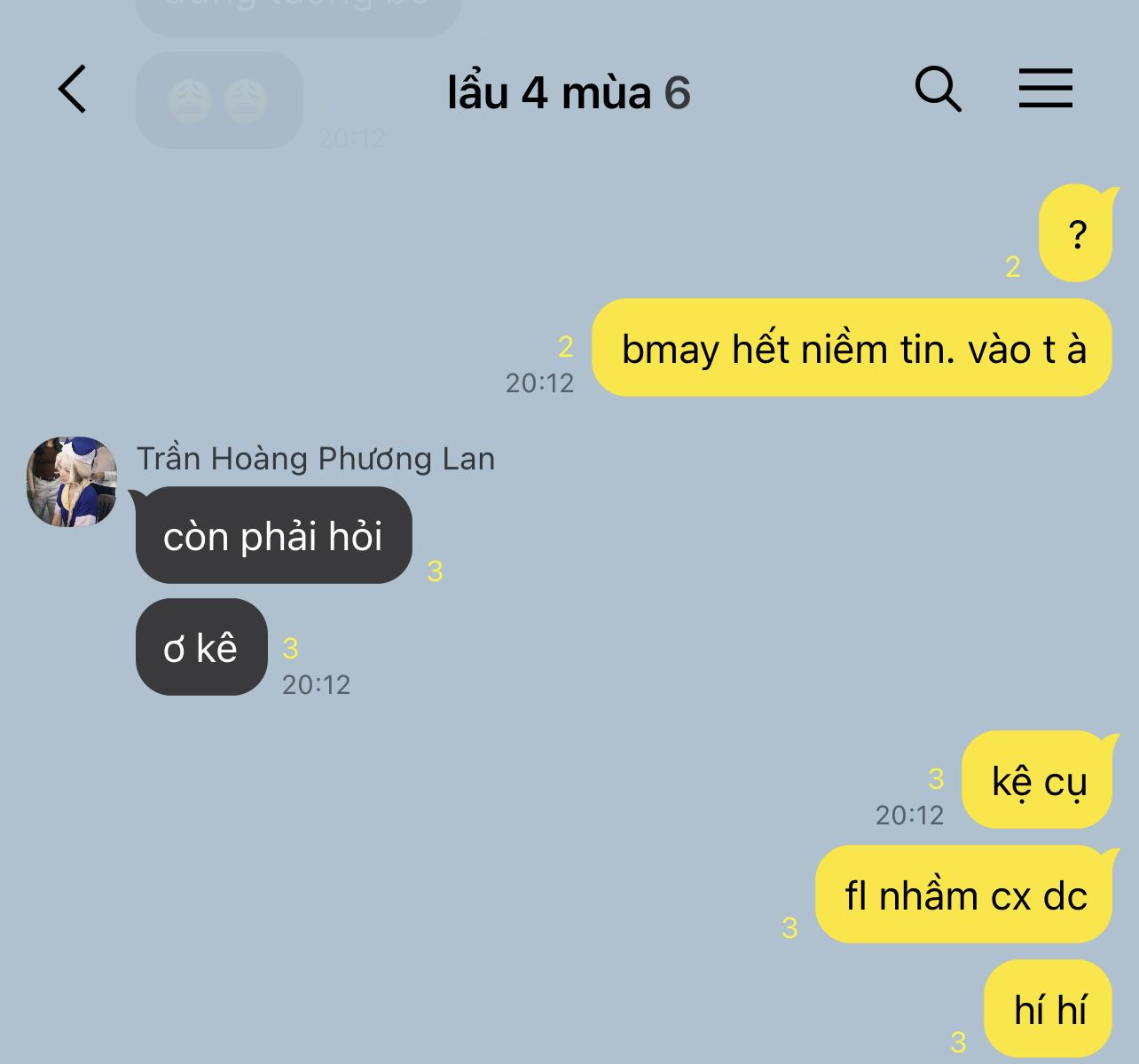Tap read count beside "?" bubble
The image size is (1139, 1064).
pyautogui.click(x=1013, y=266)
